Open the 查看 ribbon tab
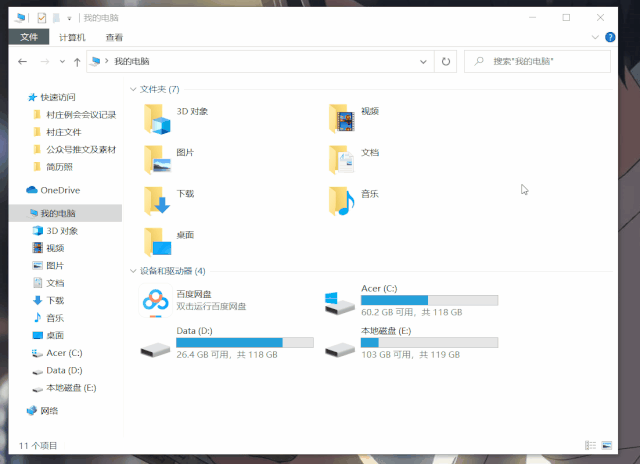This screenshot has width=640, height=464. coord(114,38)
